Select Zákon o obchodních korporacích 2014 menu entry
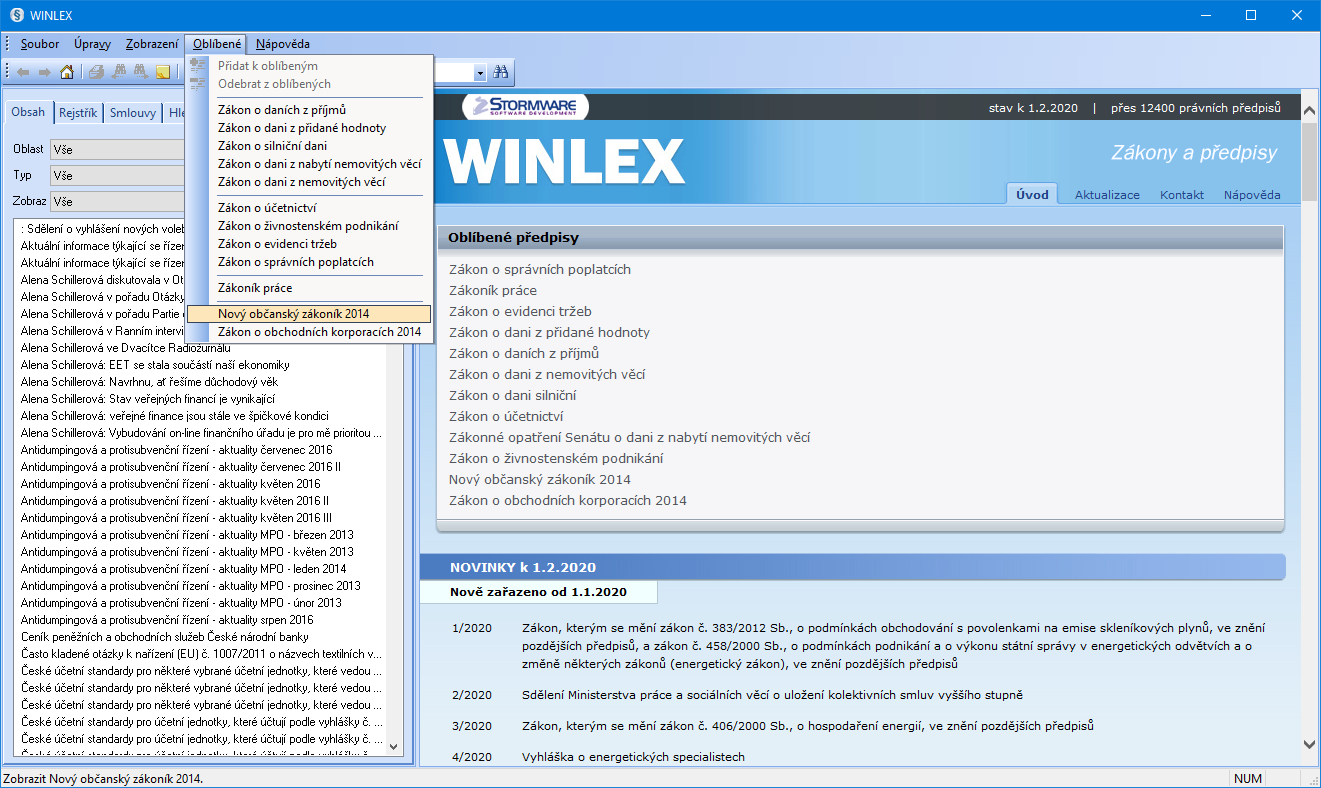Image resolution: width=1321 pixels, height=788 pixels. coord(311,332)
